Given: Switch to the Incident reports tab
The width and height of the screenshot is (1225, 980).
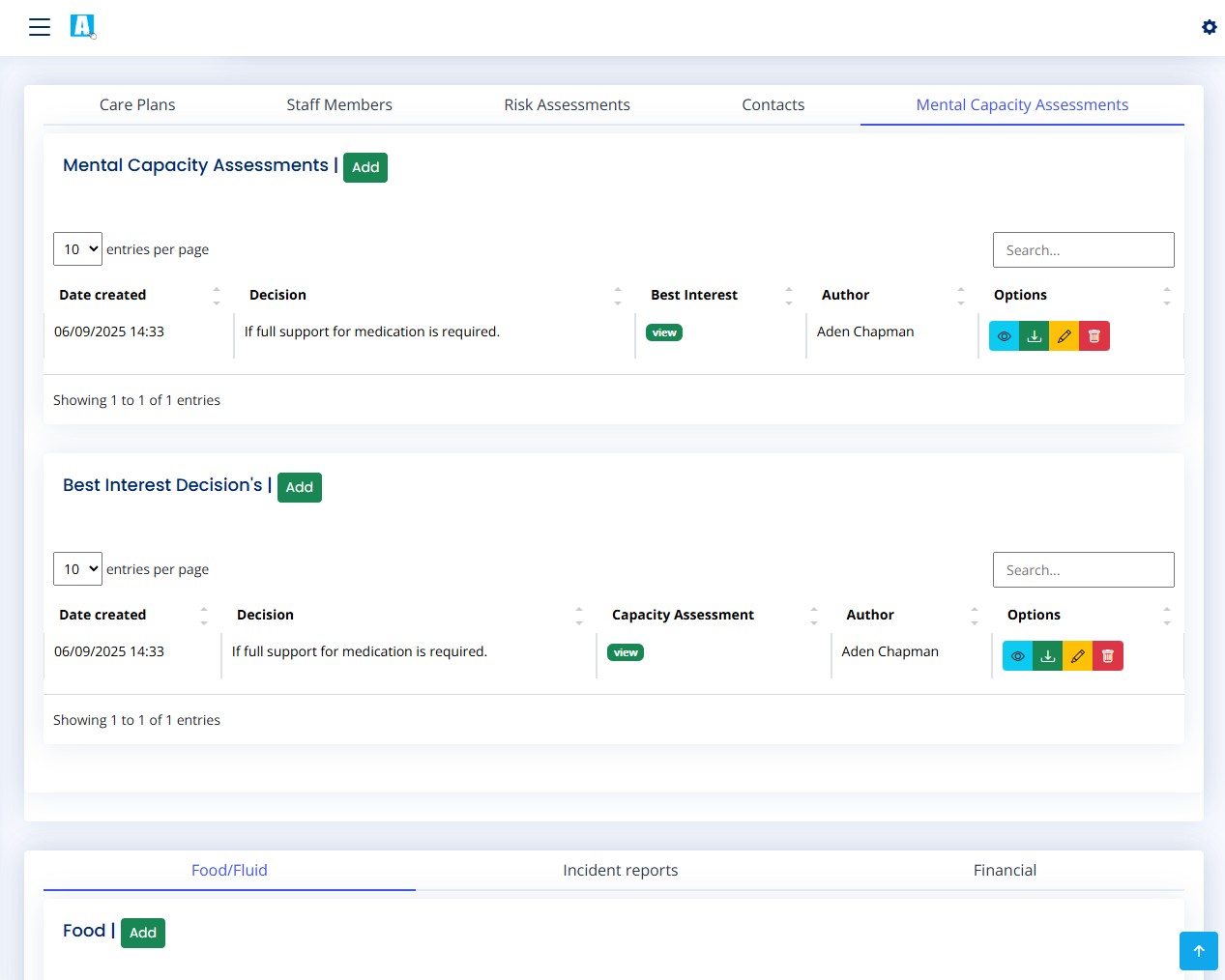Looking at the screenshot, I should click(620, 870).
